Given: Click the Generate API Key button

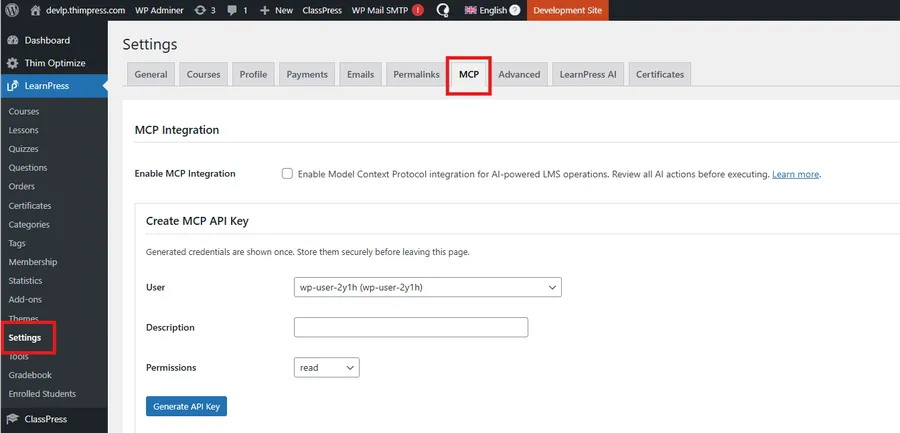Looking at the screenshot, I should [x=187, y=406].
